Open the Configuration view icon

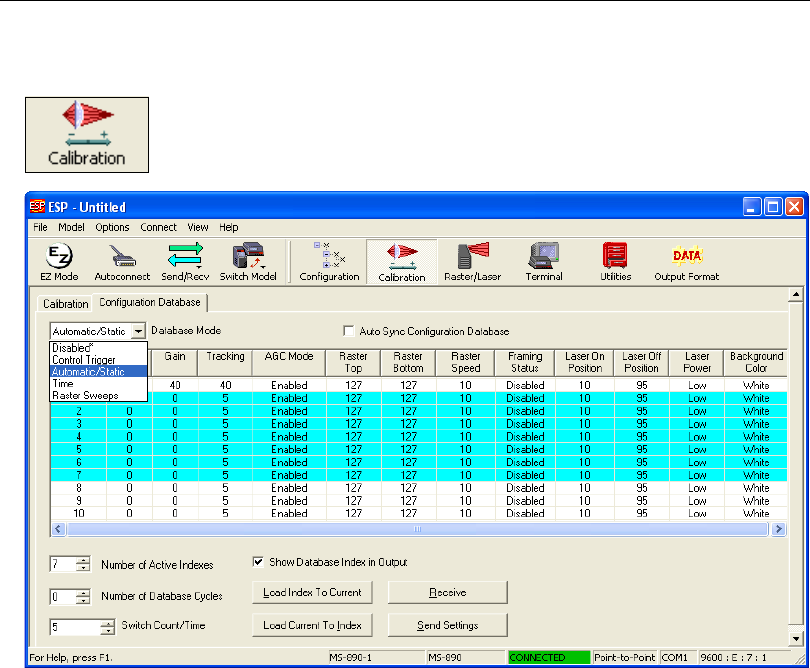point(329,260)
